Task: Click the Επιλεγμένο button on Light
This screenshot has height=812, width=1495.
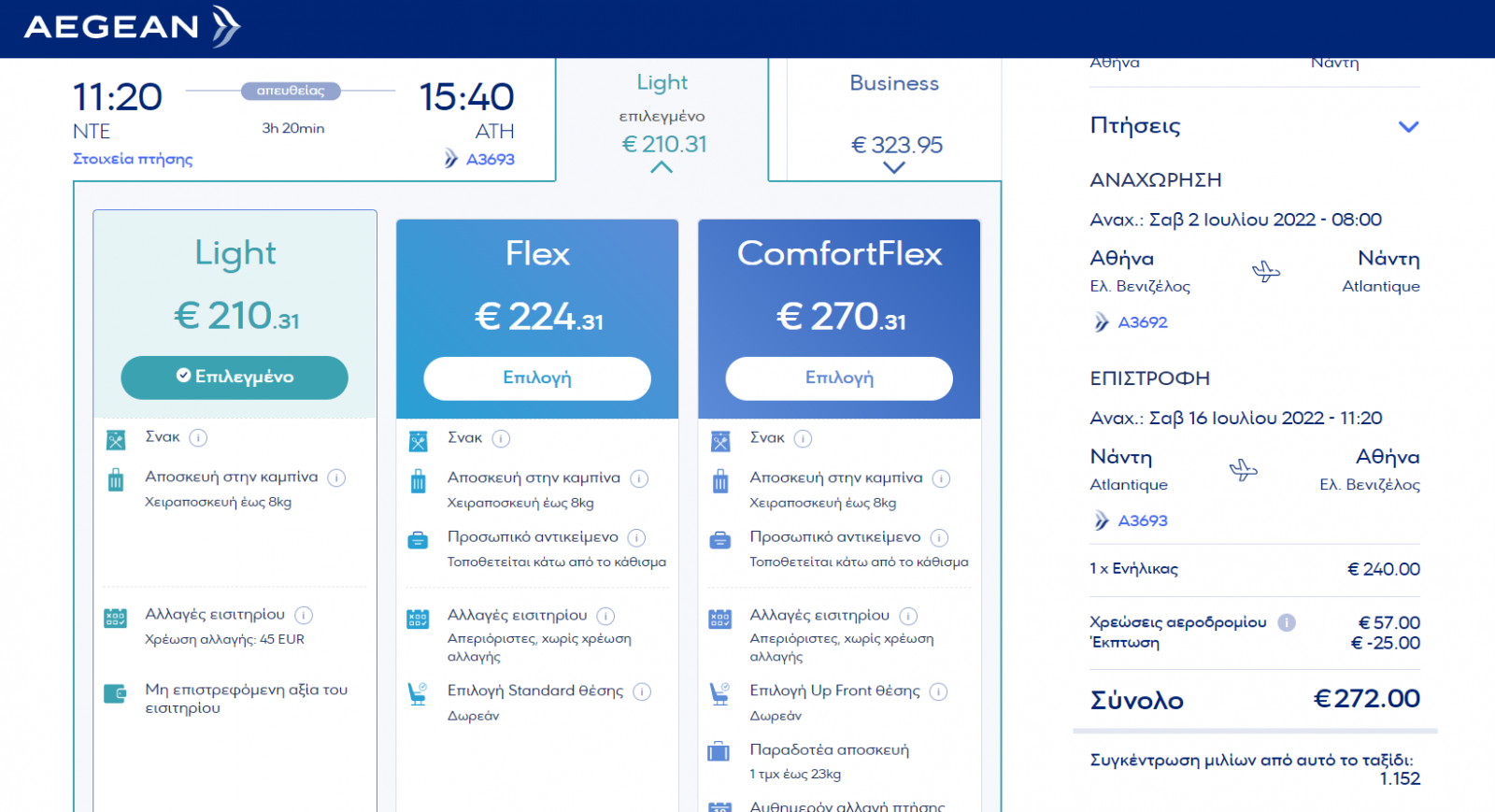Action: (x=235, y=377)
